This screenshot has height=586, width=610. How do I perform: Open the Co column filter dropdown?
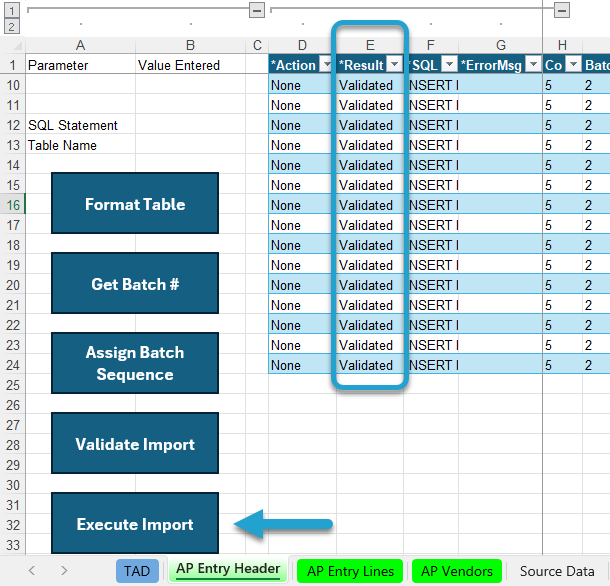click(573, 64)
